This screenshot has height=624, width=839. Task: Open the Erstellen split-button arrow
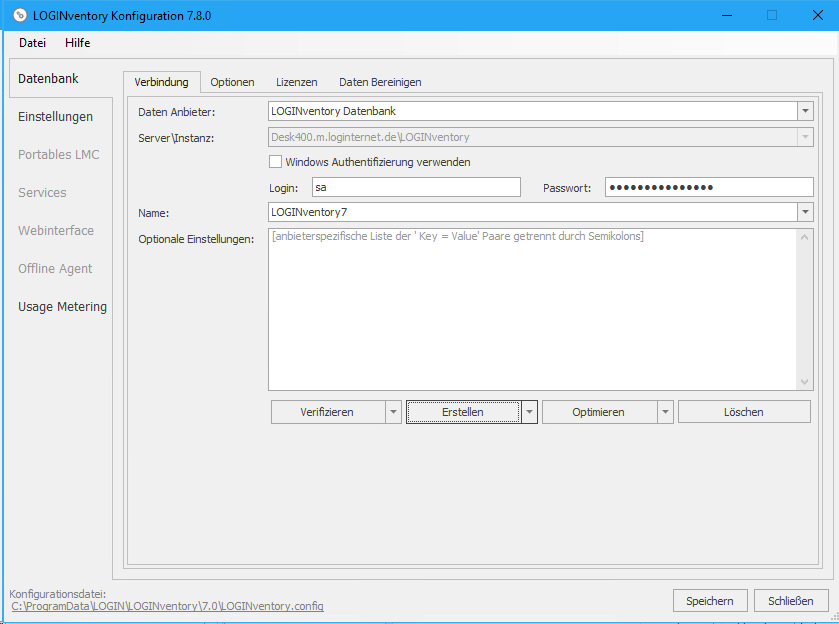(529, 412)
